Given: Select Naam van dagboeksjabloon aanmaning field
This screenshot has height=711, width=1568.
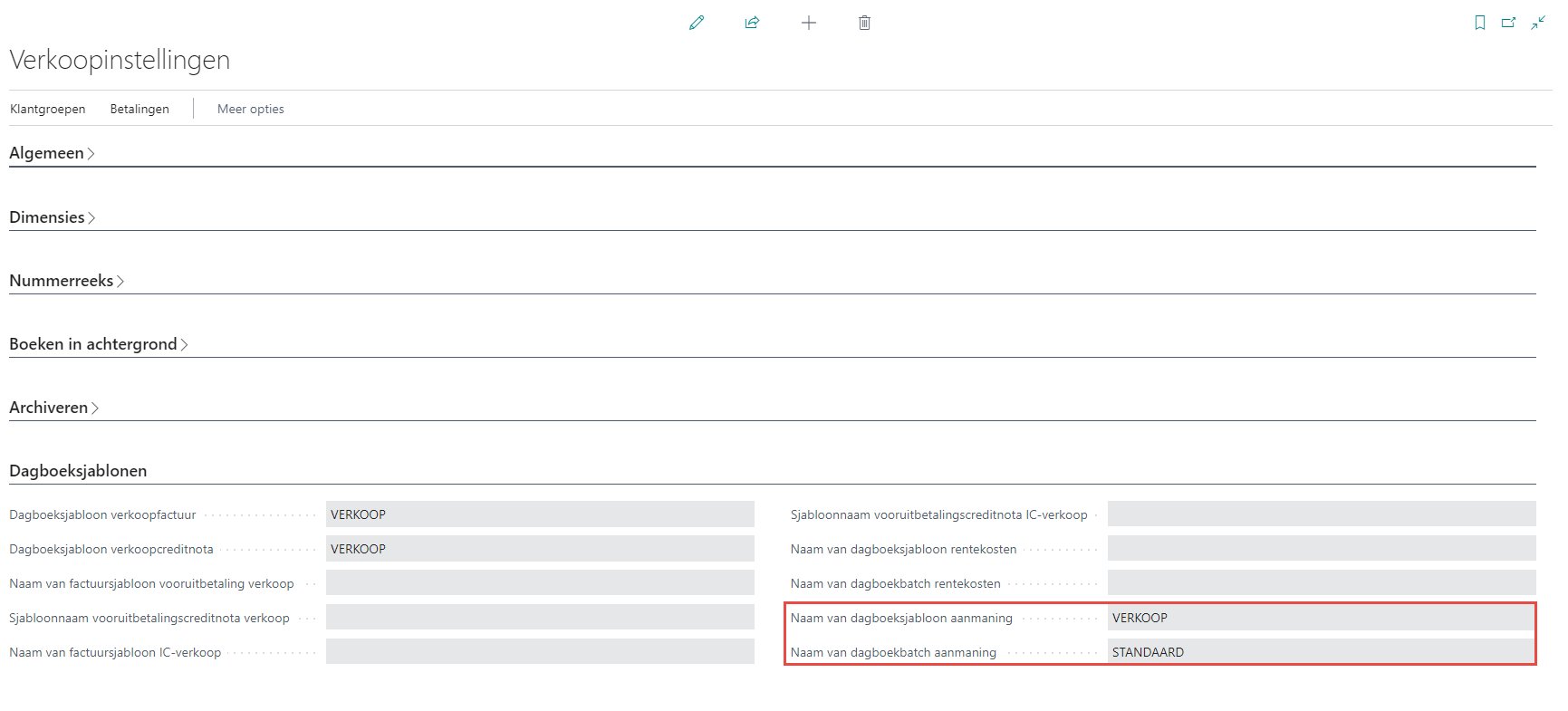Looking at the screenshot, I should (1320, 618).
